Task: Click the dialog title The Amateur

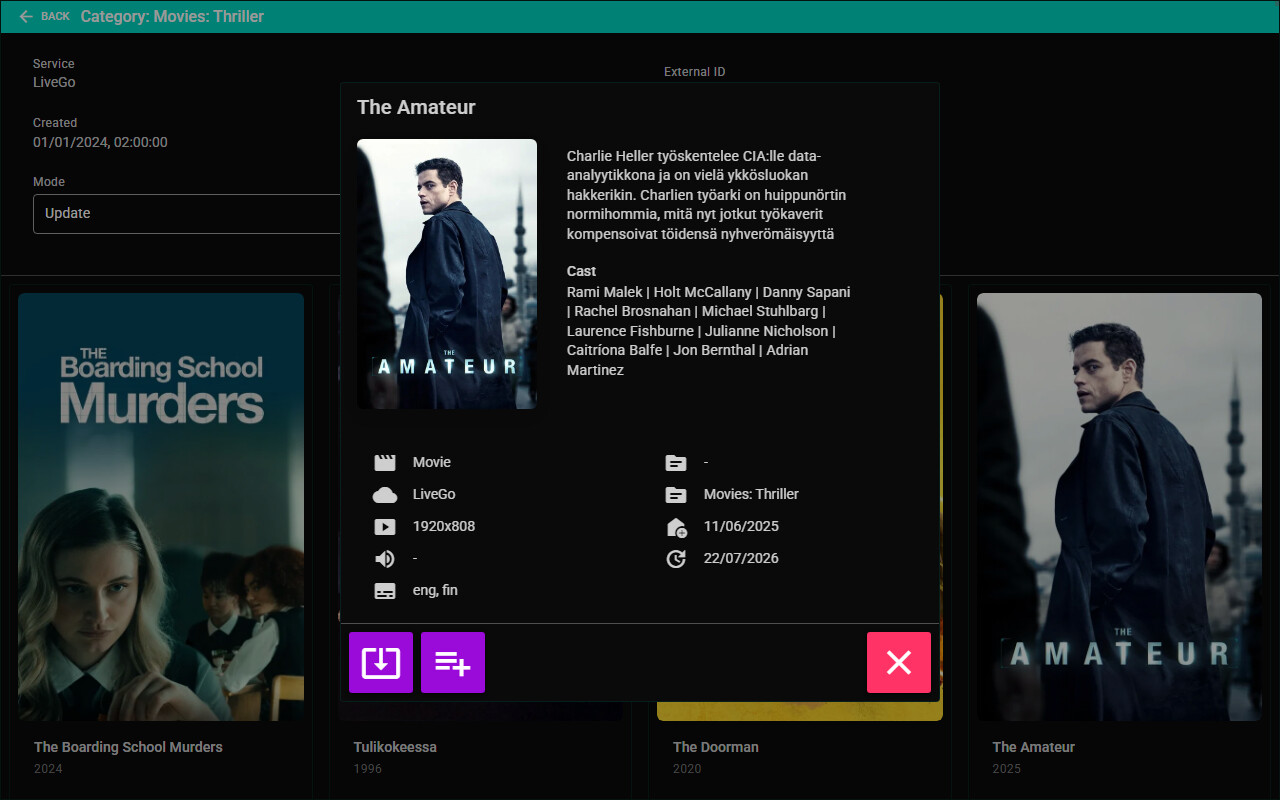Action: (416, 107)
